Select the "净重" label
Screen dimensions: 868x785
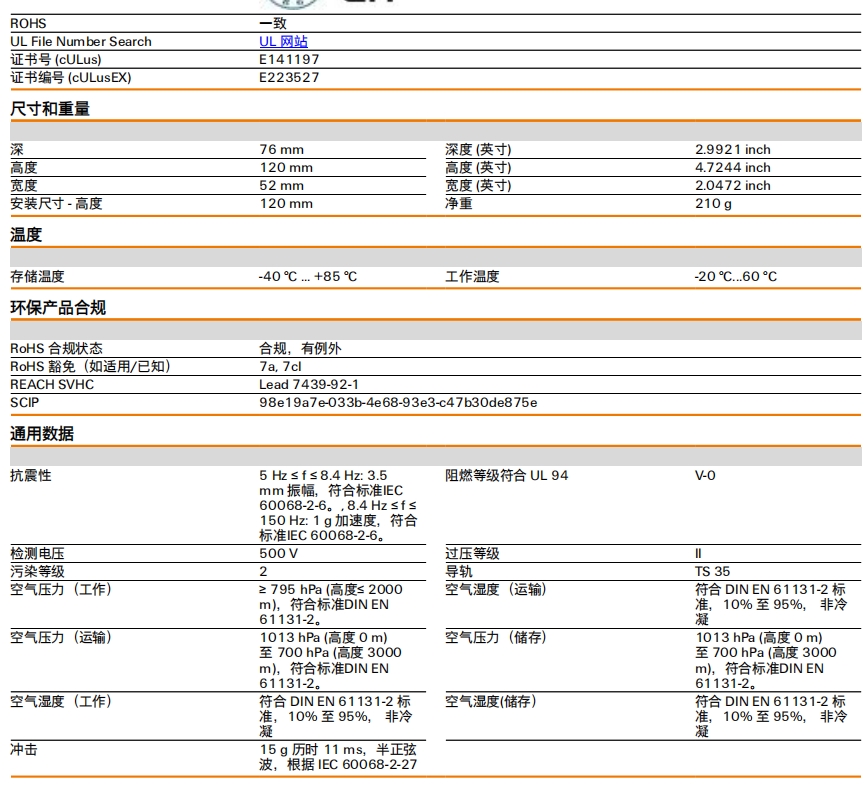click(459, 203)
